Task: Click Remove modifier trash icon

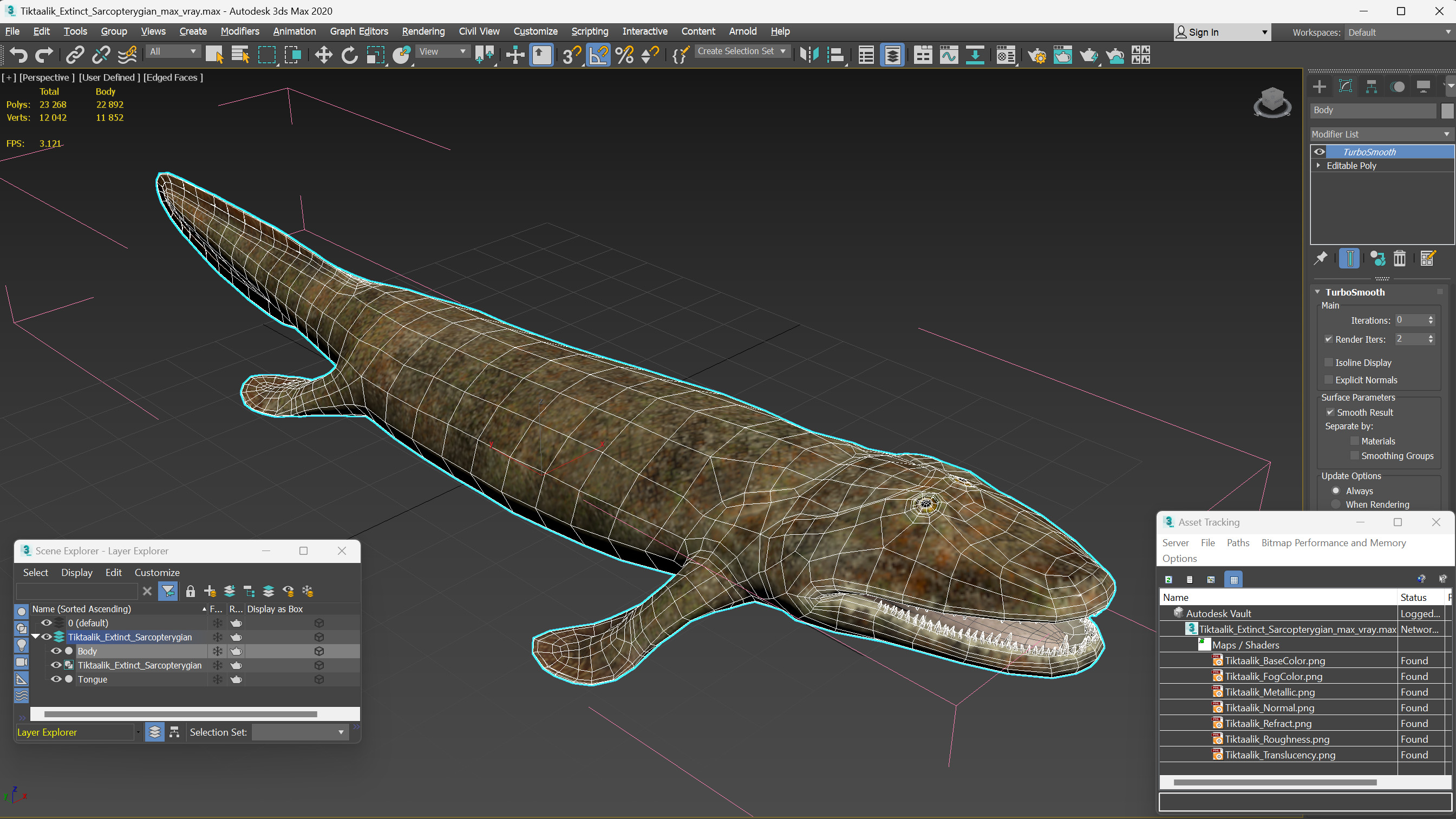Action: [1399, 259]
